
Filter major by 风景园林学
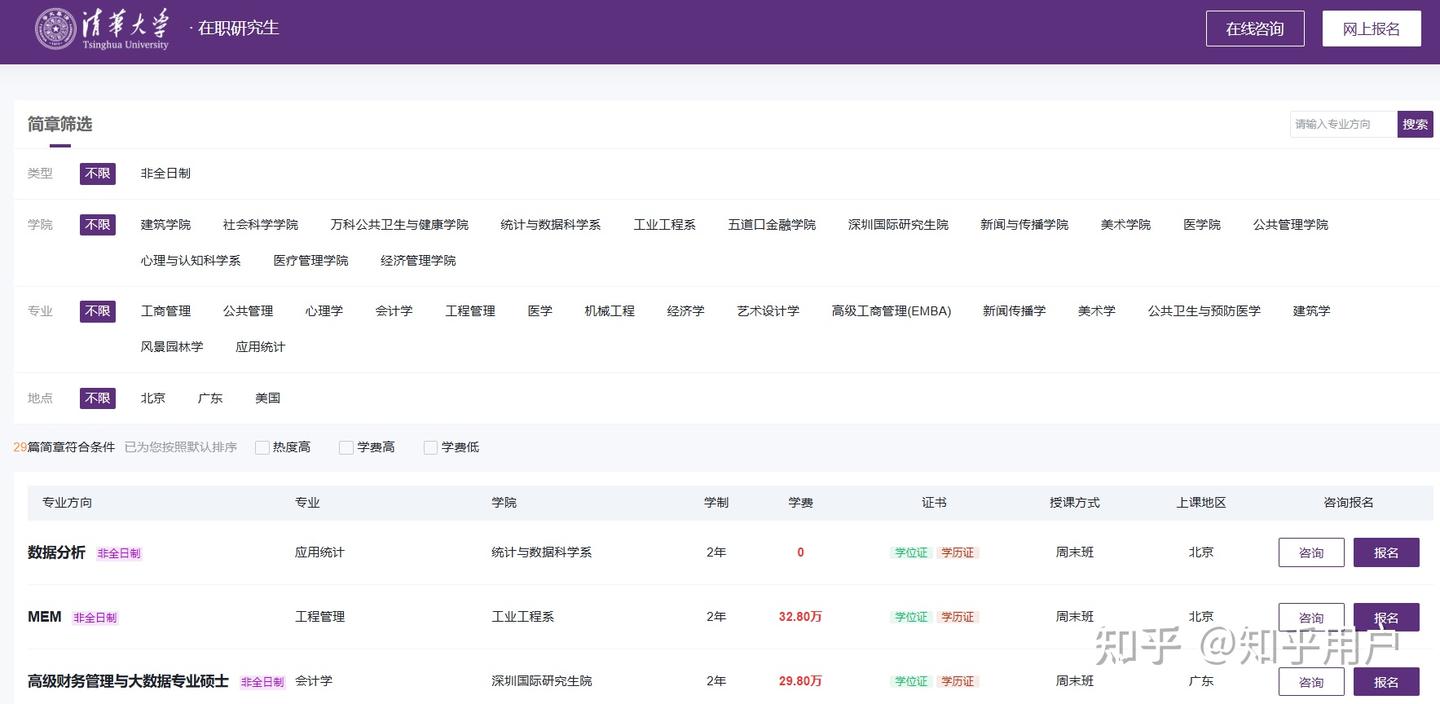coord(172,347)
